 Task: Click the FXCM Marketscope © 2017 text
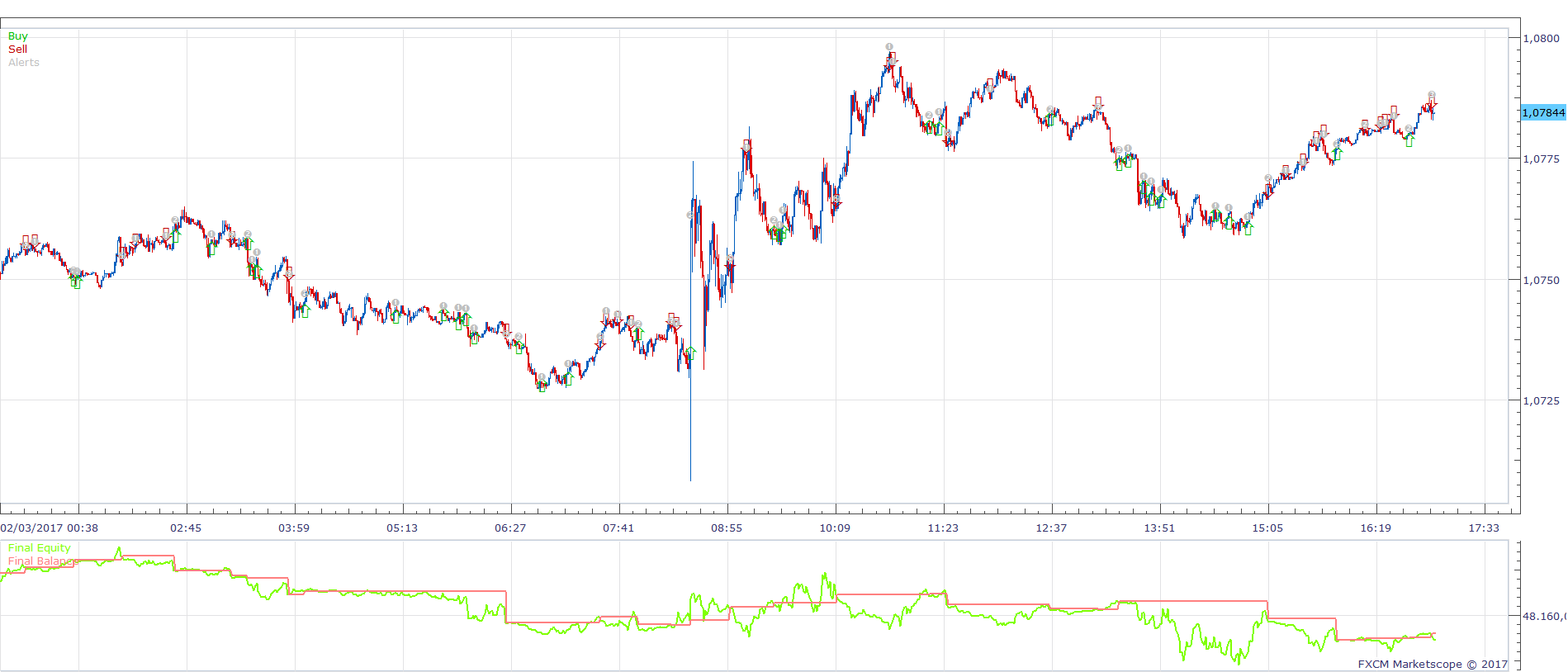coord(1433,664)
